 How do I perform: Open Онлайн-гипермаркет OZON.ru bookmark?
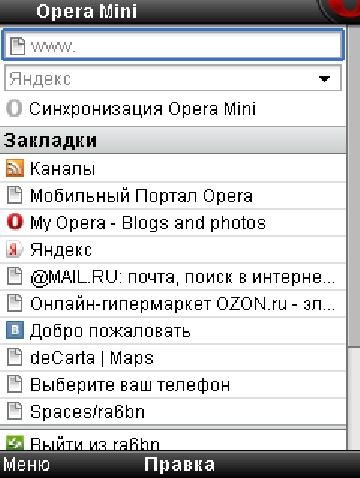[173, 304]
